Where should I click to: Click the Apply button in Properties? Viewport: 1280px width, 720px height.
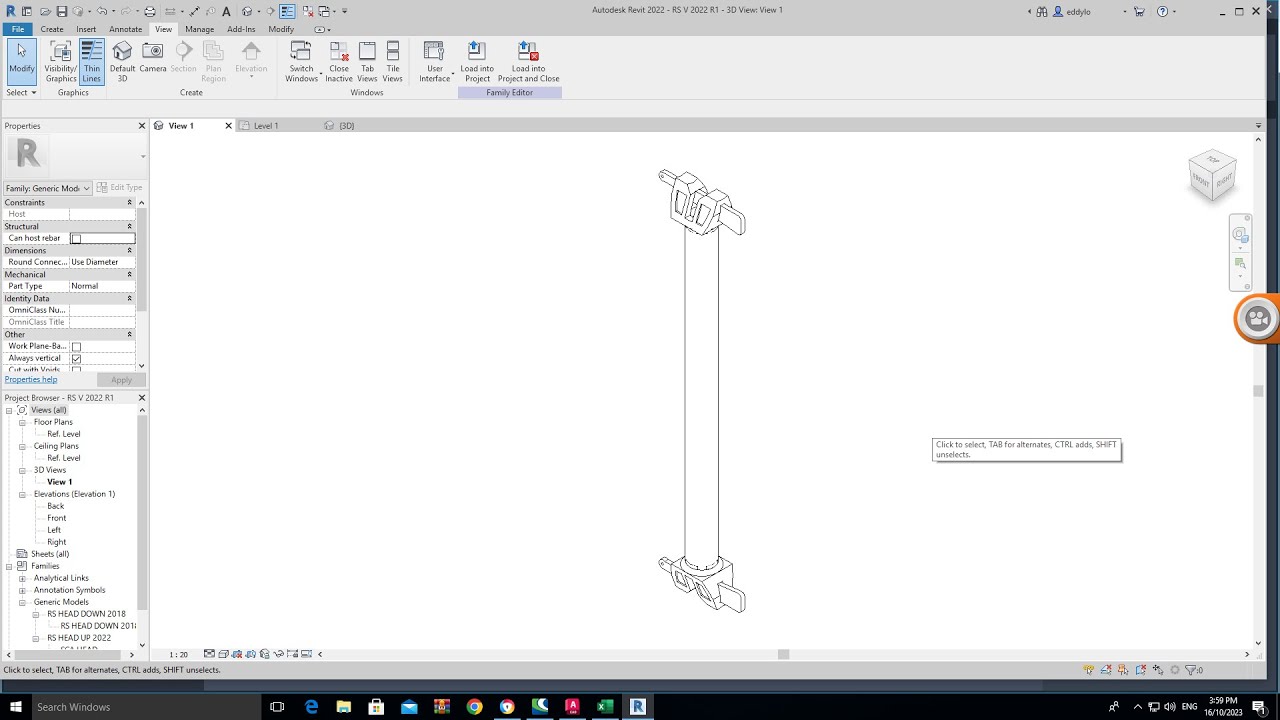point(121,380)
